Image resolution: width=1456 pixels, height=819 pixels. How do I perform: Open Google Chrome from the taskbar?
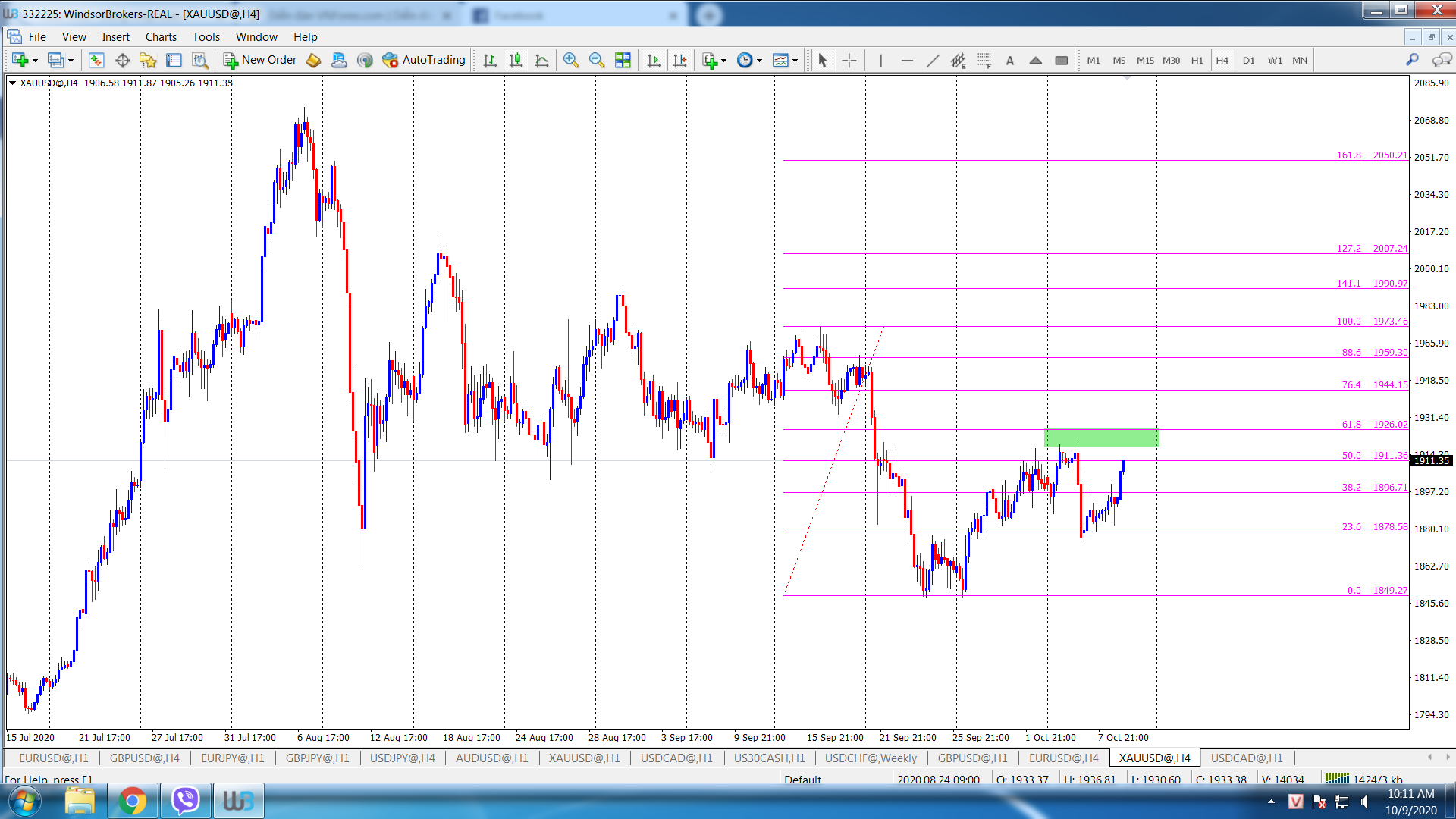pyautogui.click(x=132, y=801)
